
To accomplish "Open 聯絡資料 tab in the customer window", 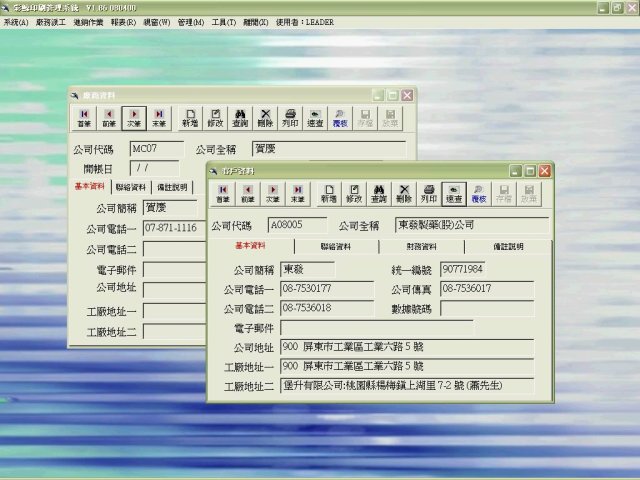I will tap(335, 246).
